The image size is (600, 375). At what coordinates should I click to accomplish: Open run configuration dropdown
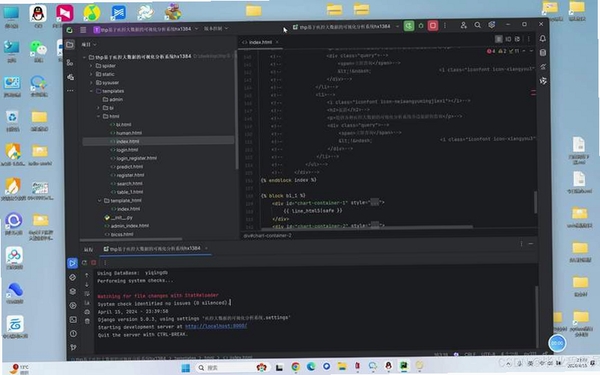pos(346,26)
